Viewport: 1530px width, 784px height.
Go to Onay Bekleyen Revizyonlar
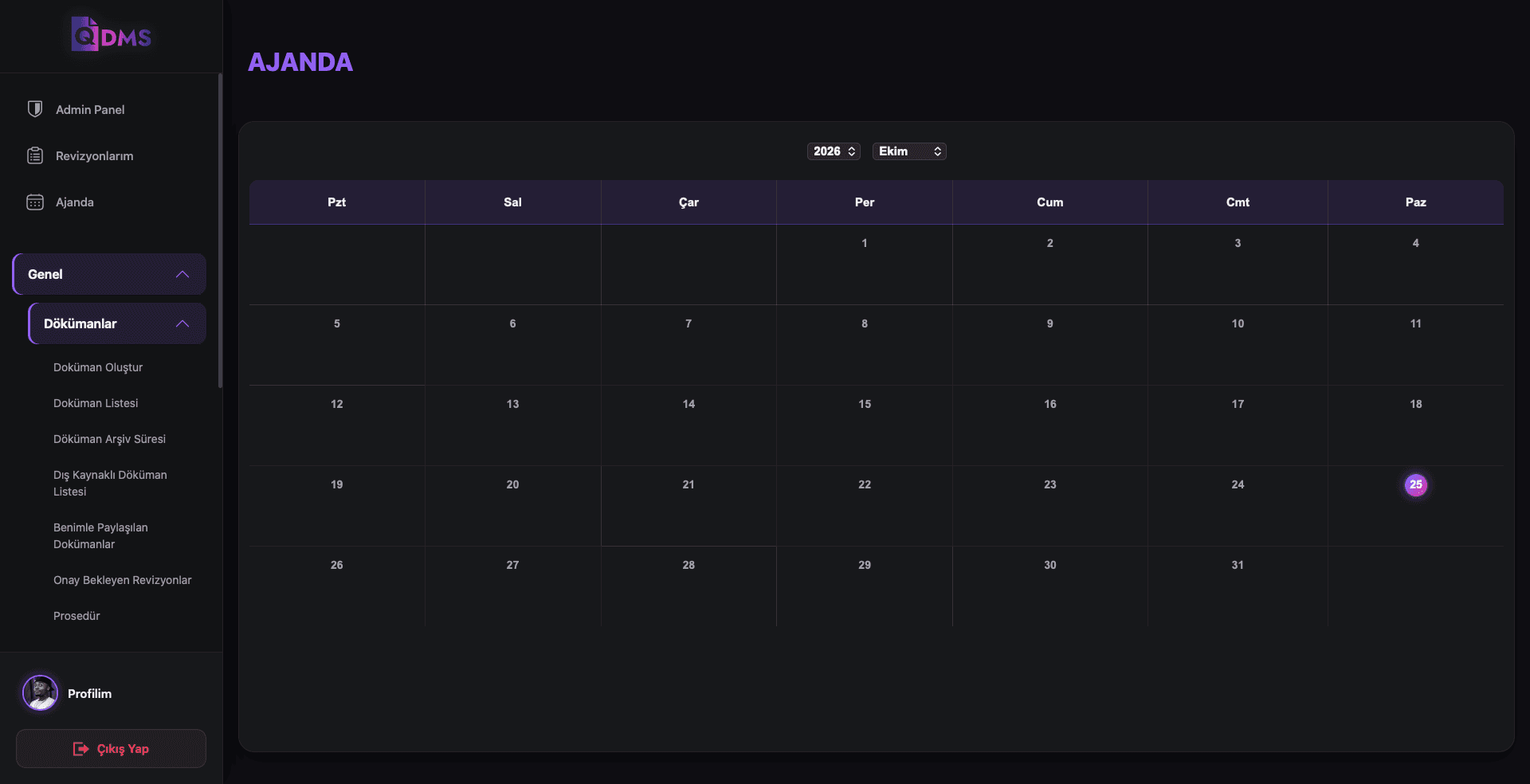pos(123,580)
